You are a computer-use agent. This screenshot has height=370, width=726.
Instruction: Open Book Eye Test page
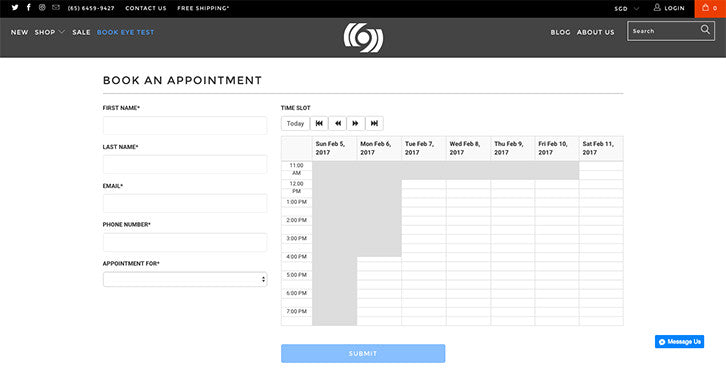point(125,32)
